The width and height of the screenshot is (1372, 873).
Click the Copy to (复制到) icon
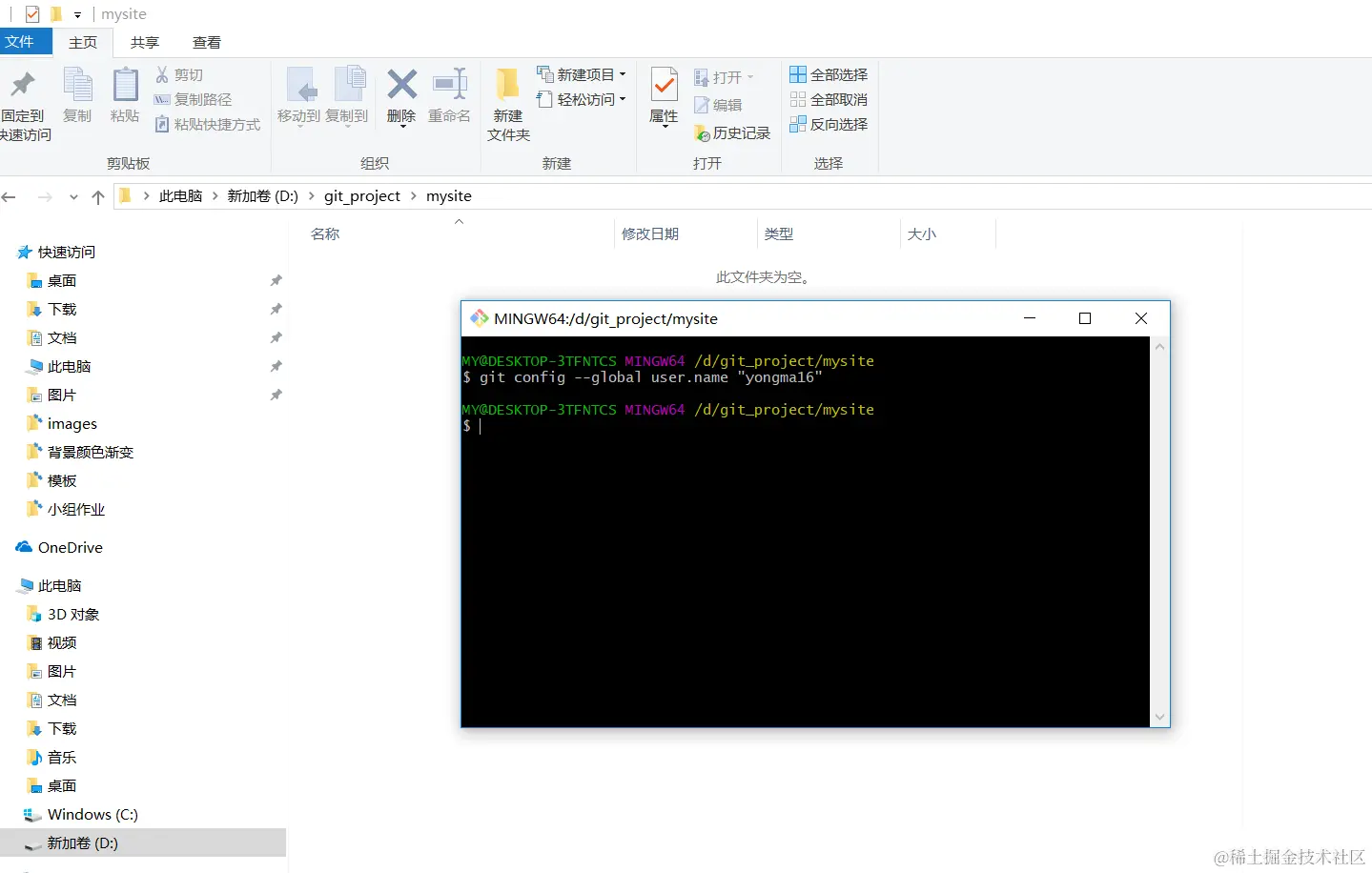tap(349, 85)
